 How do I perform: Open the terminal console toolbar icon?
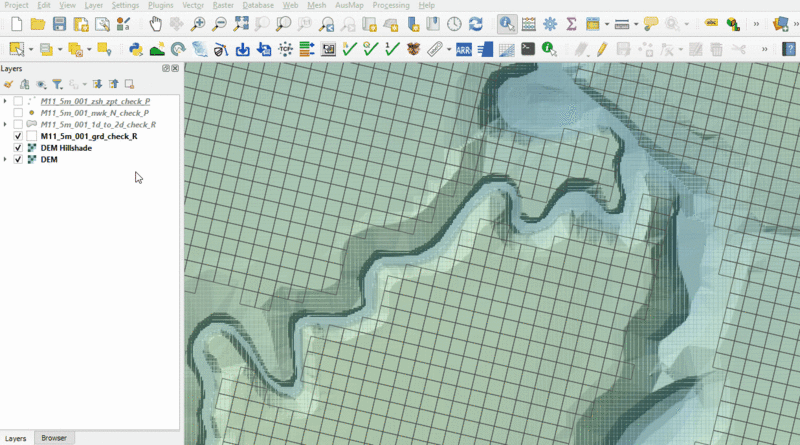click(527, 48)
